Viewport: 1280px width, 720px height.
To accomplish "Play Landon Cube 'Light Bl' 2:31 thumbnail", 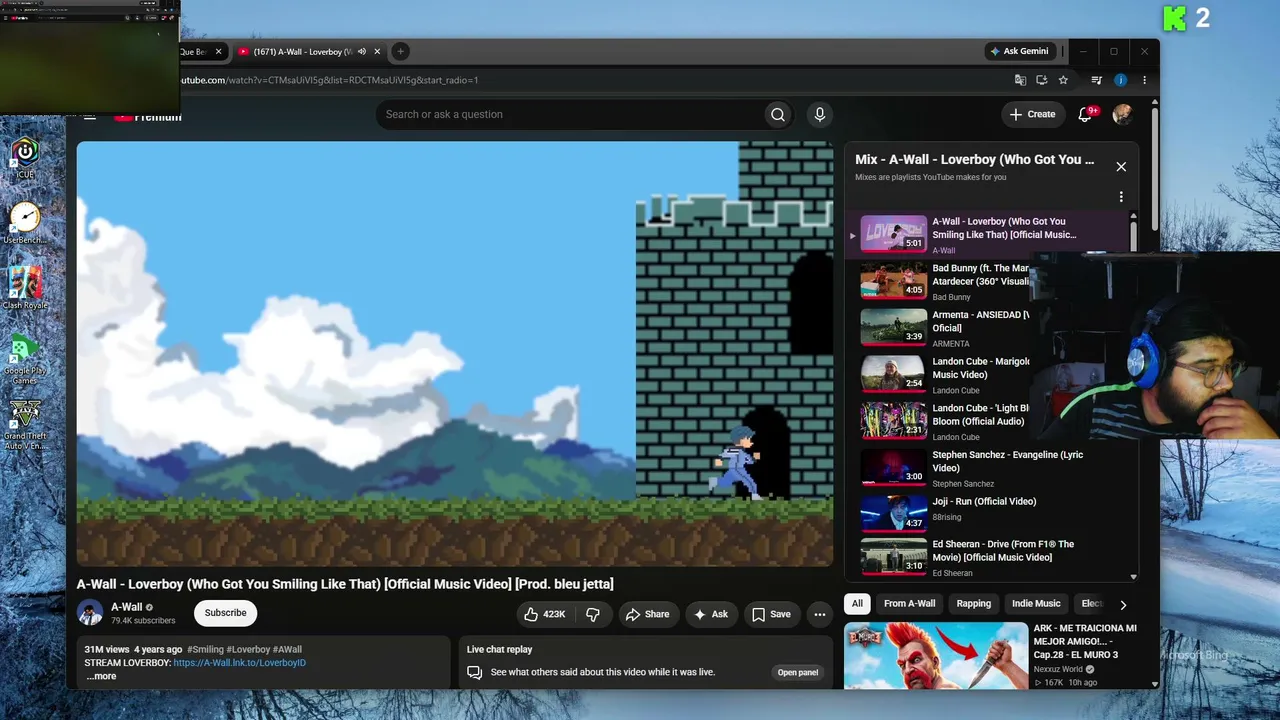I will pyautogui.click(x=894, y=421).
